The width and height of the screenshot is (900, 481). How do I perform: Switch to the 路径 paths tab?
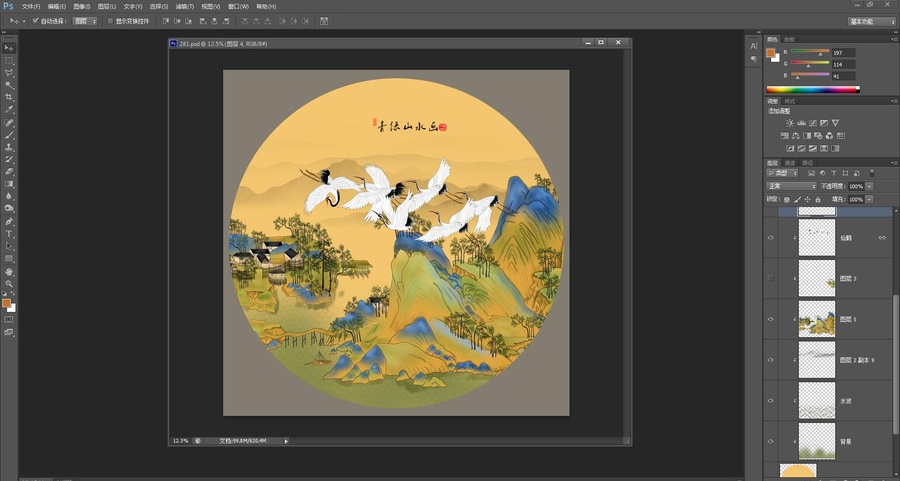(808, 162)
